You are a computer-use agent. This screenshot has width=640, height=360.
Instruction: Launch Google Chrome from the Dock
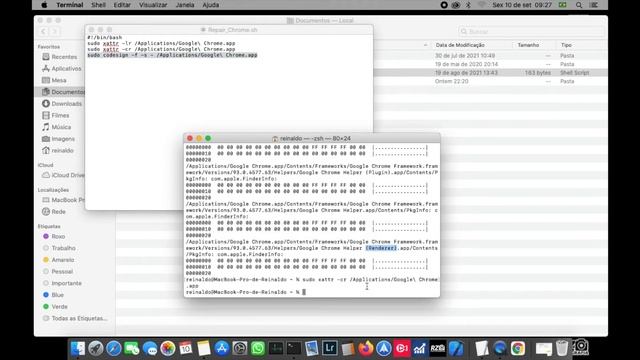click(x=518, y=349)
